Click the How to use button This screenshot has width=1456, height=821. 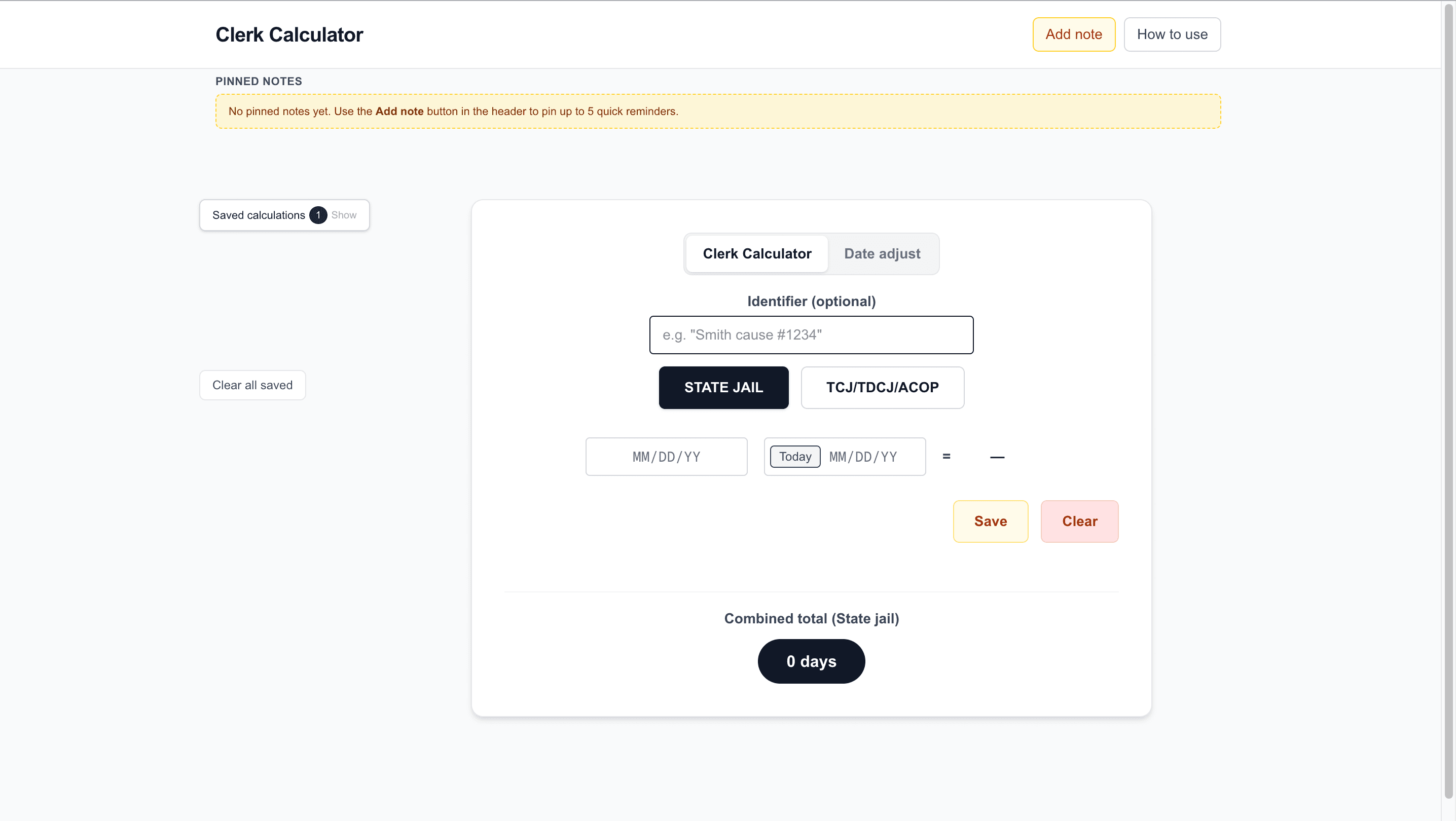(x=1172, y=34)
